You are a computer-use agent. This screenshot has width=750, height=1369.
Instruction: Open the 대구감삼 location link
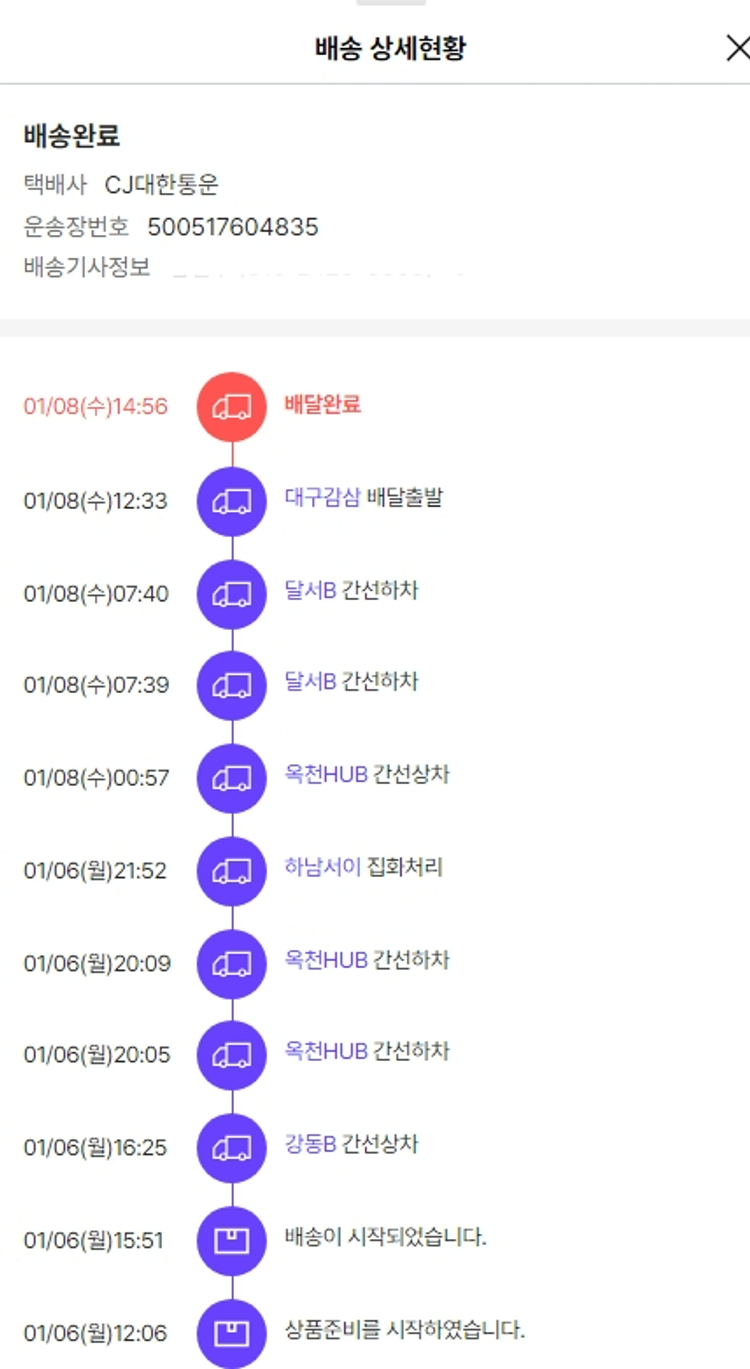[322, 497]
